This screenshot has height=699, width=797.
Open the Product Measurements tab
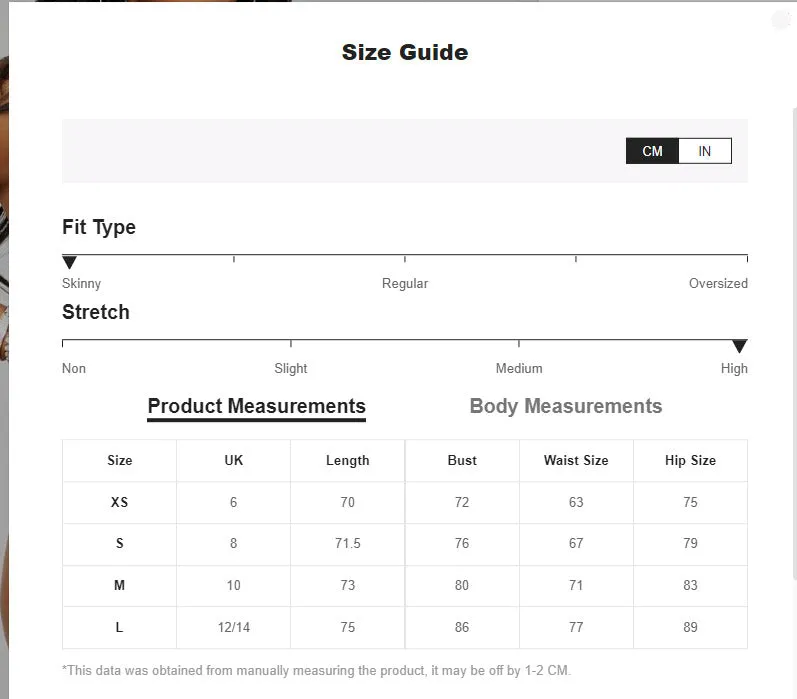tap(257, 407)
